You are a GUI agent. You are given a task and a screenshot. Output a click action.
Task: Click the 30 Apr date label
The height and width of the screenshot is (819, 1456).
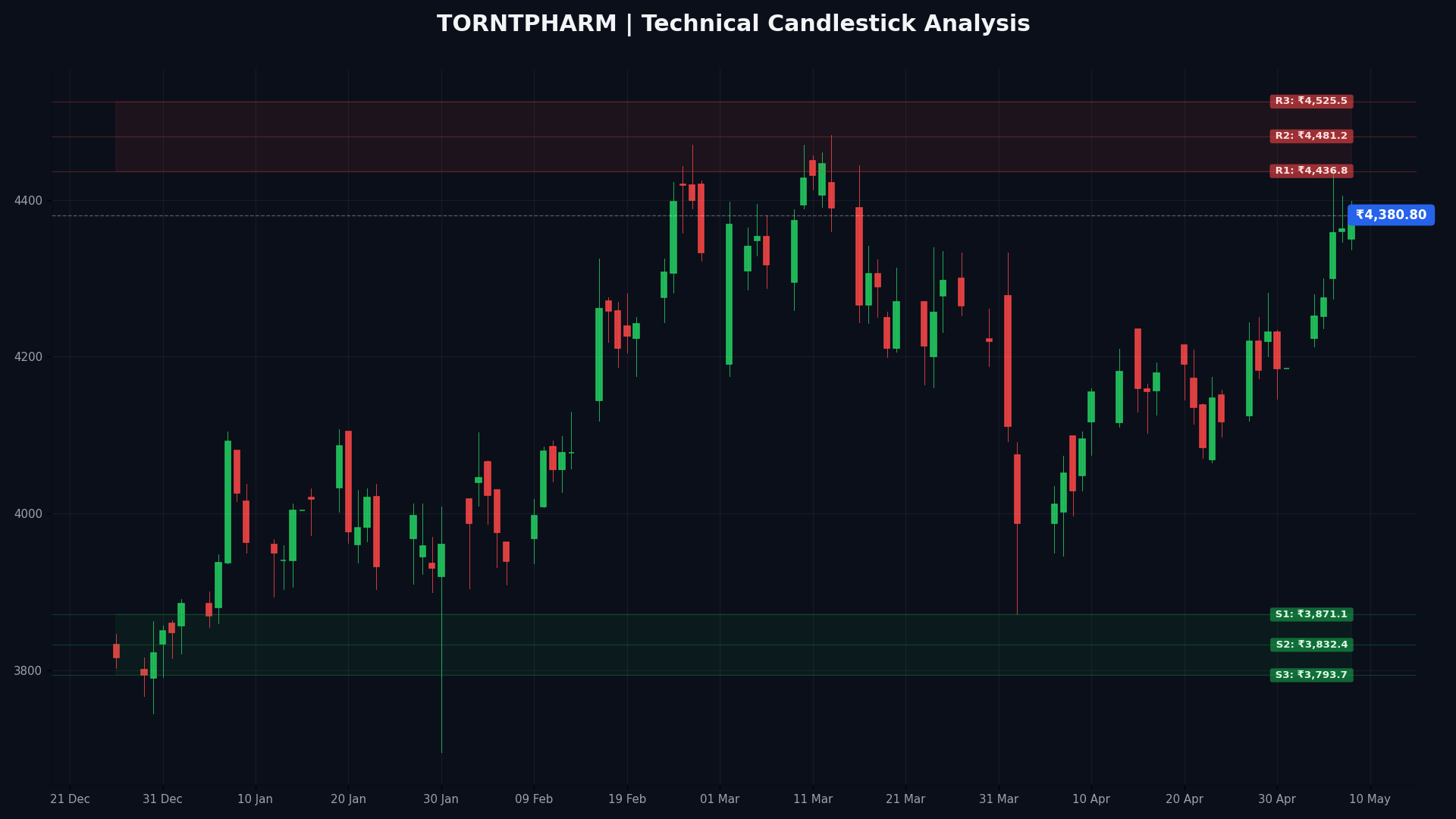tap(1277, 799)
